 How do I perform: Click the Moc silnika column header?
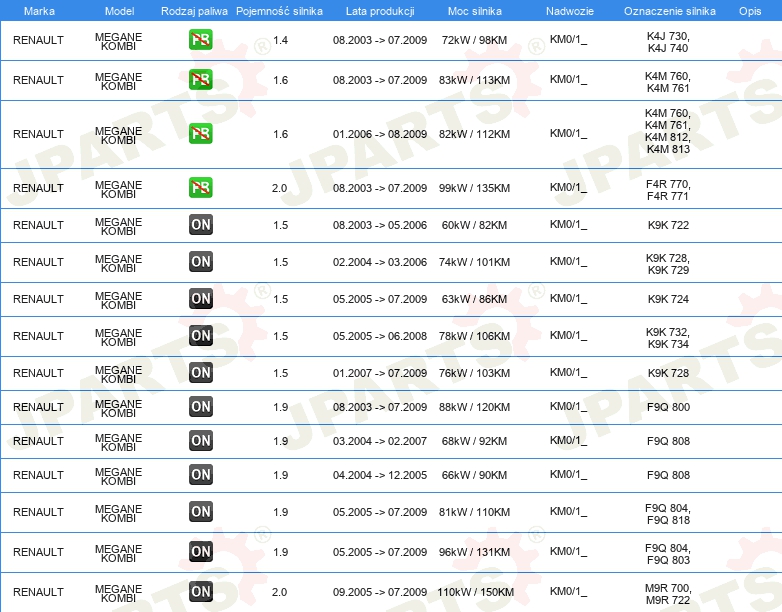pos(475,11)
